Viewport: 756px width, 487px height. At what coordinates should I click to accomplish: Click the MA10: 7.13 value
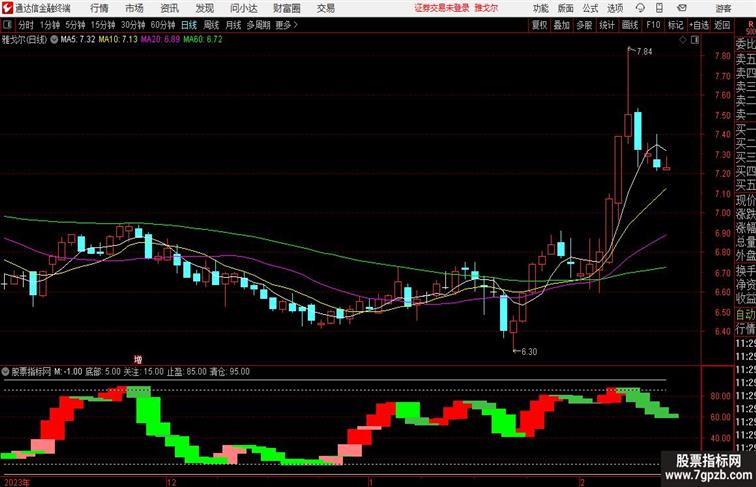[118, 40]
